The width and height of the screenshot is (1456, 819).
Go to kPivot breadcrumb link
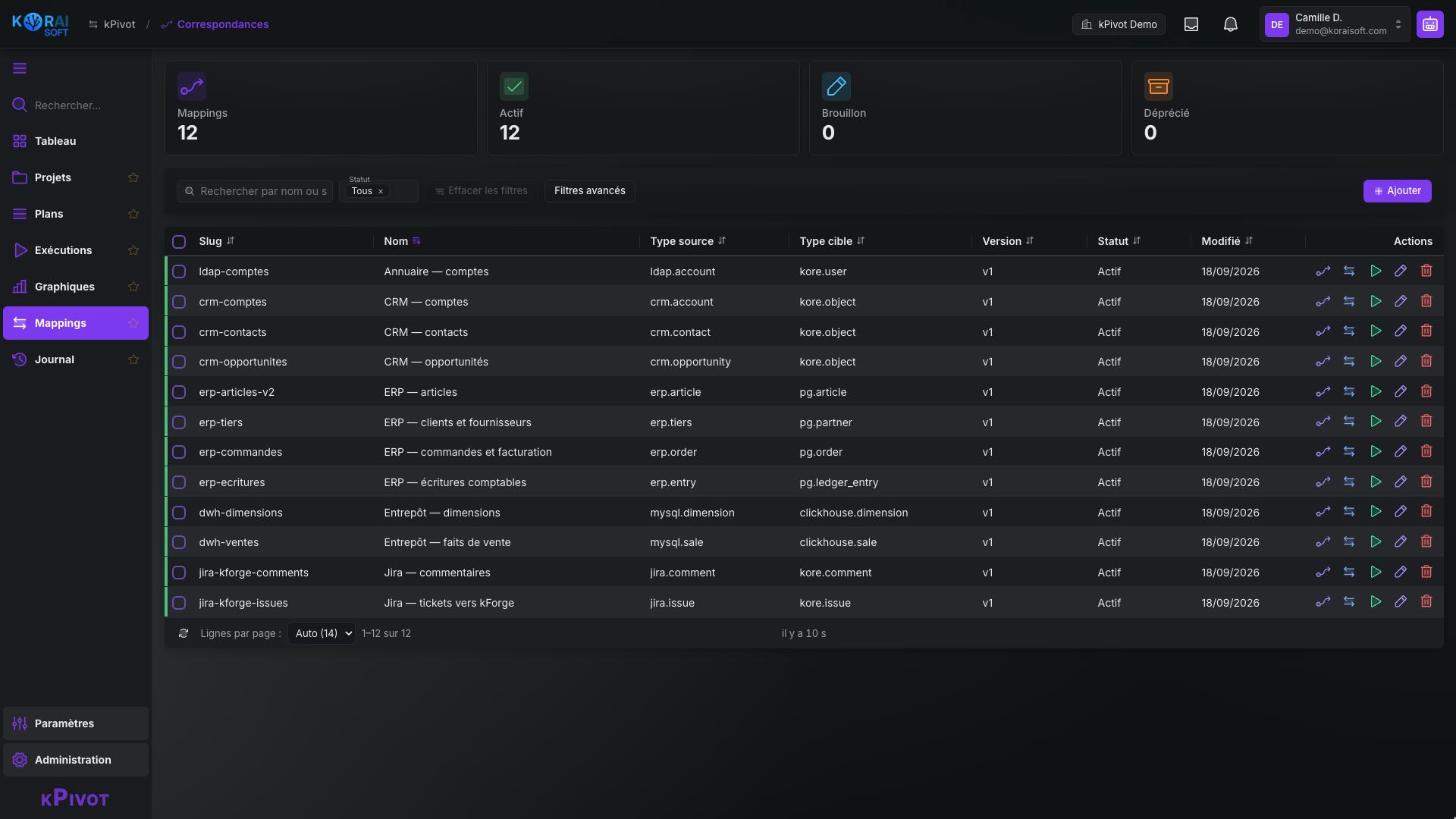(x=112, y=24)
